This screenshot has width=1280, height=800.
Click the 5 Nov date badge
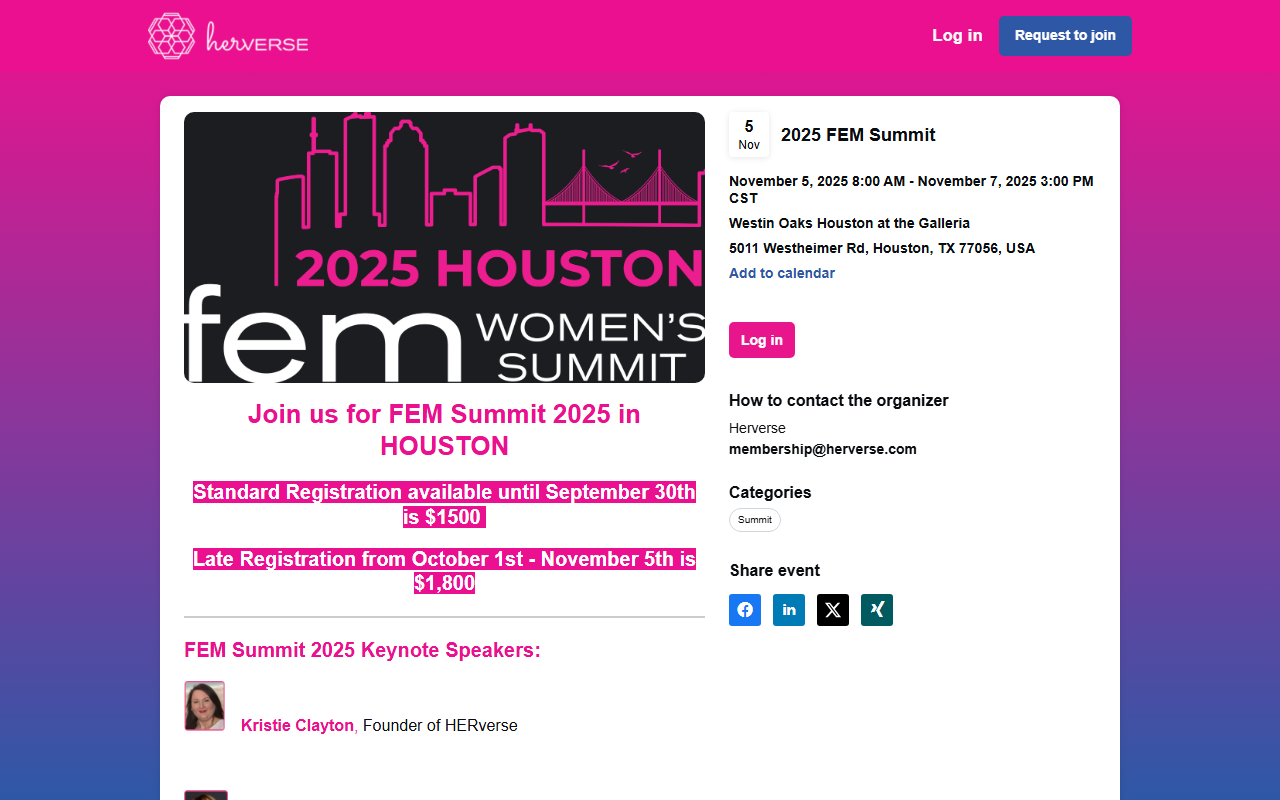(749, 134)
